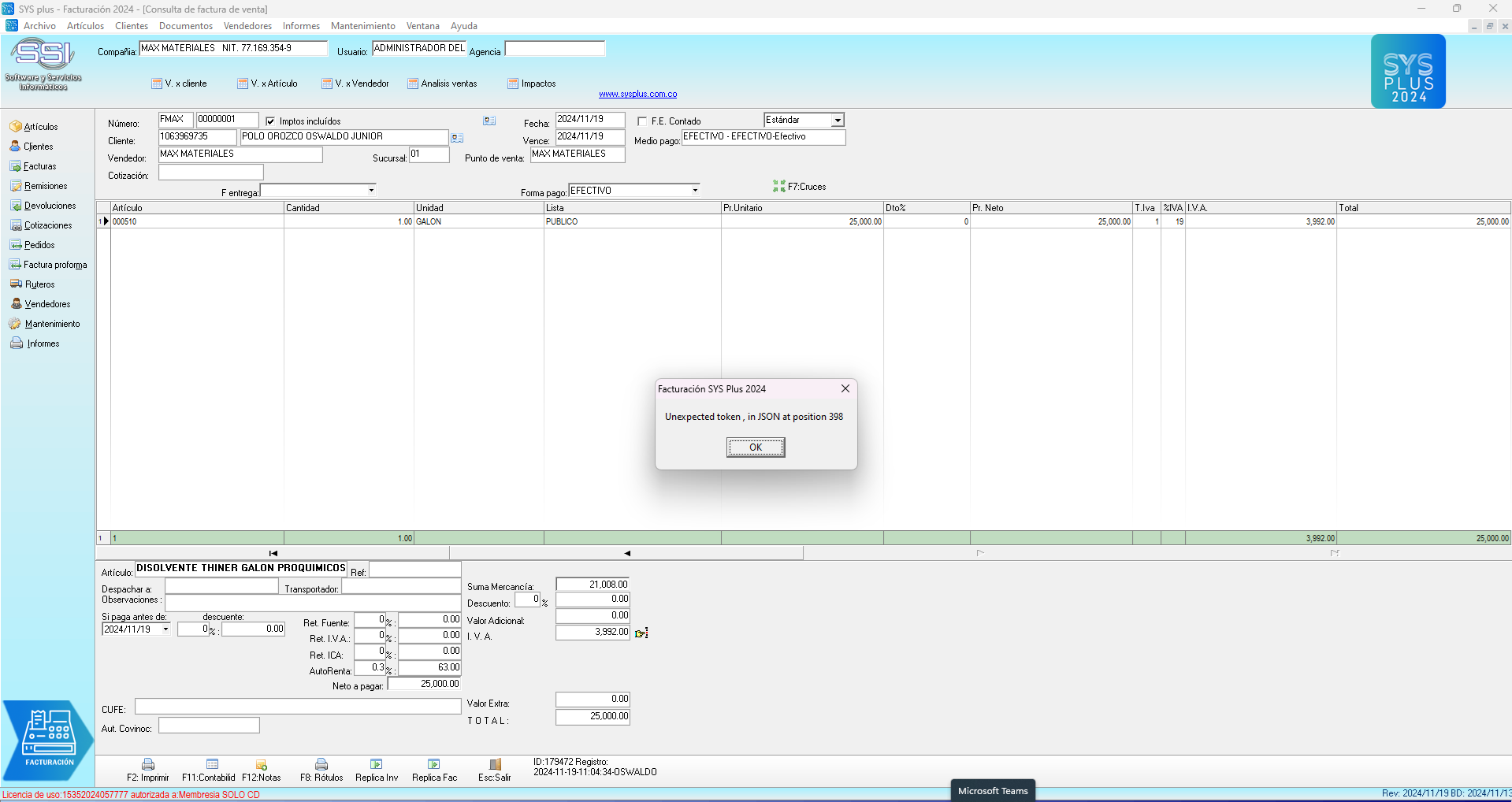Open V. x cliente report

pos(179,84)
